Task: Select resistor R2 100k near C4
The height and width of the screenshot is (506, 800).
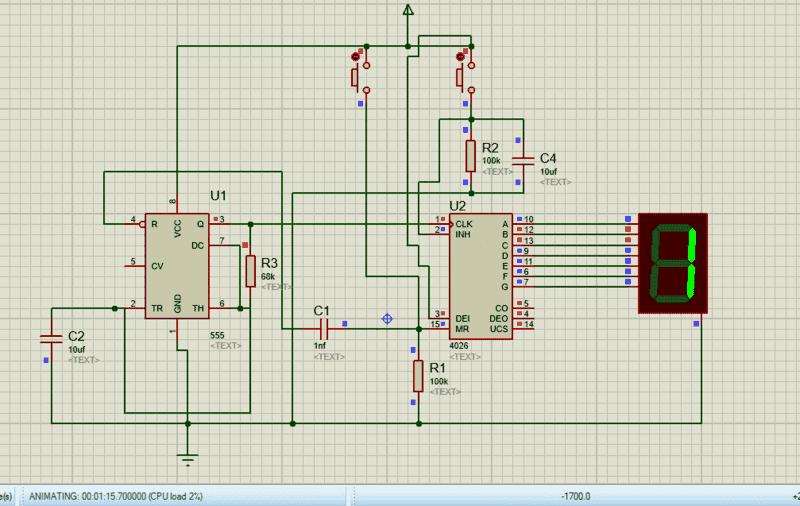Action: coord(470,156)
